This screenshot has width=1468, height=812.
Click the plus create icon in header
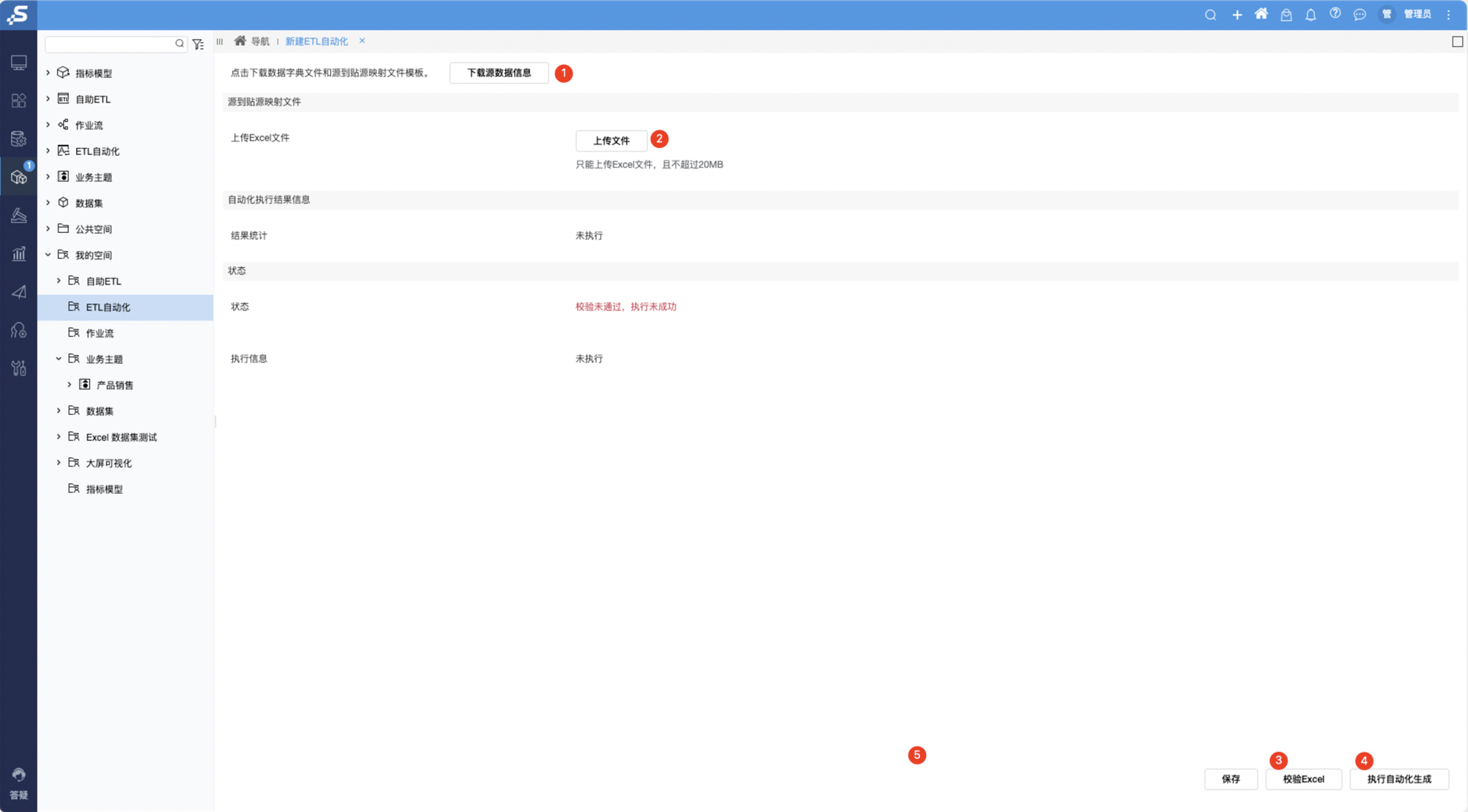coord(1236,15)
